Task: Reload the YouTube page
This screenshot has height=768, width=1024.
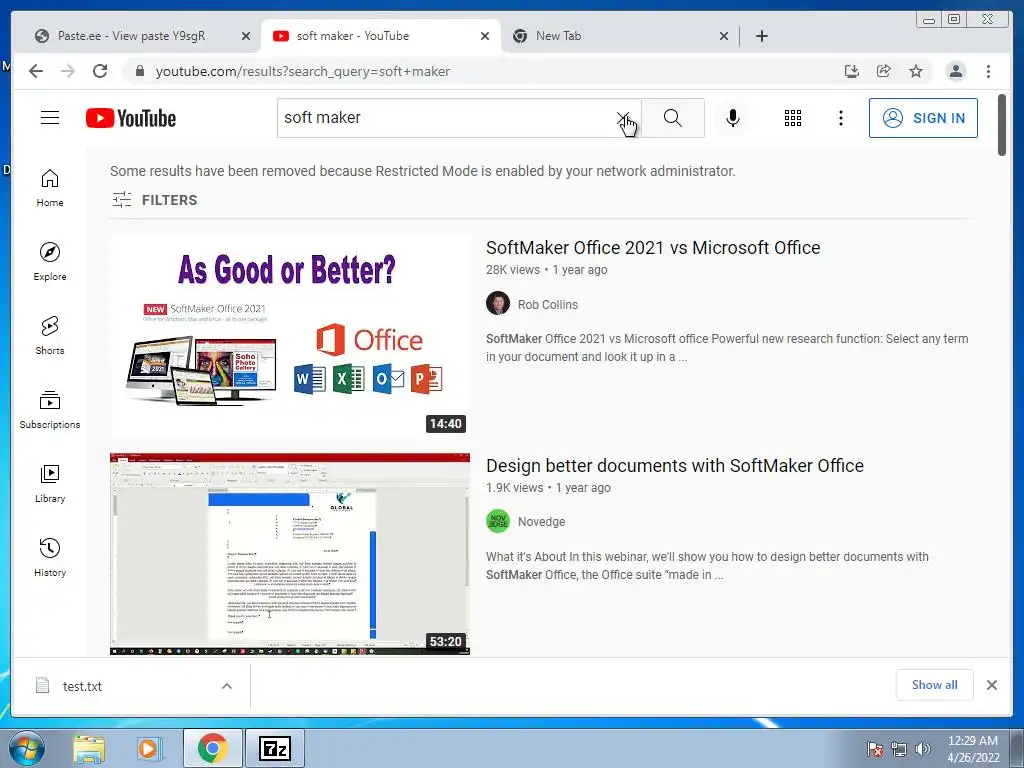Action: tap(100, 71)
